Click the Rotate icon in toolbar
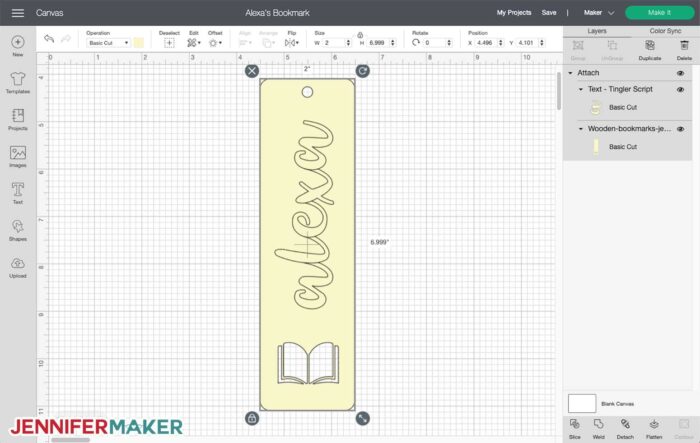700x443 pixels. tap(416, 42)
